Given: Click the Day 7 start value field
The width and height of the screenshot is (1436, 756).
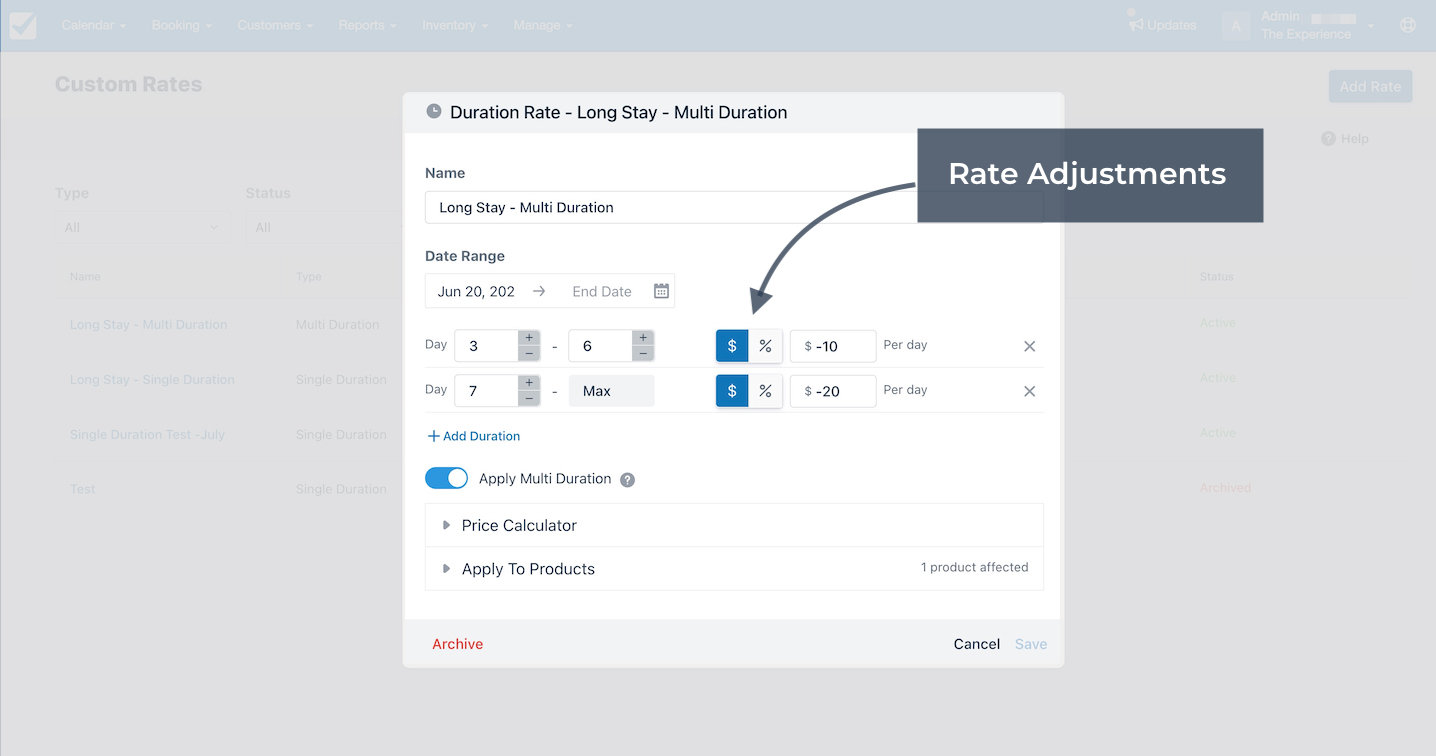Looking at the screenshot, I should tap(486, 391).
